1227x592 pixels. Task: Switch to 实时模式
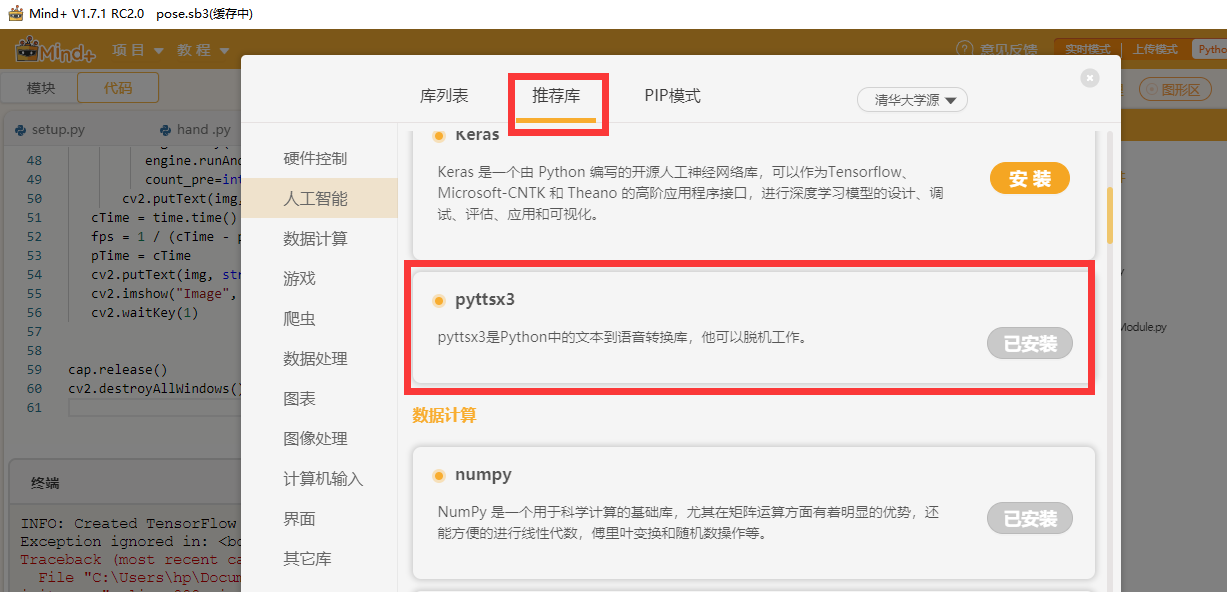(x=1087, y=49)
